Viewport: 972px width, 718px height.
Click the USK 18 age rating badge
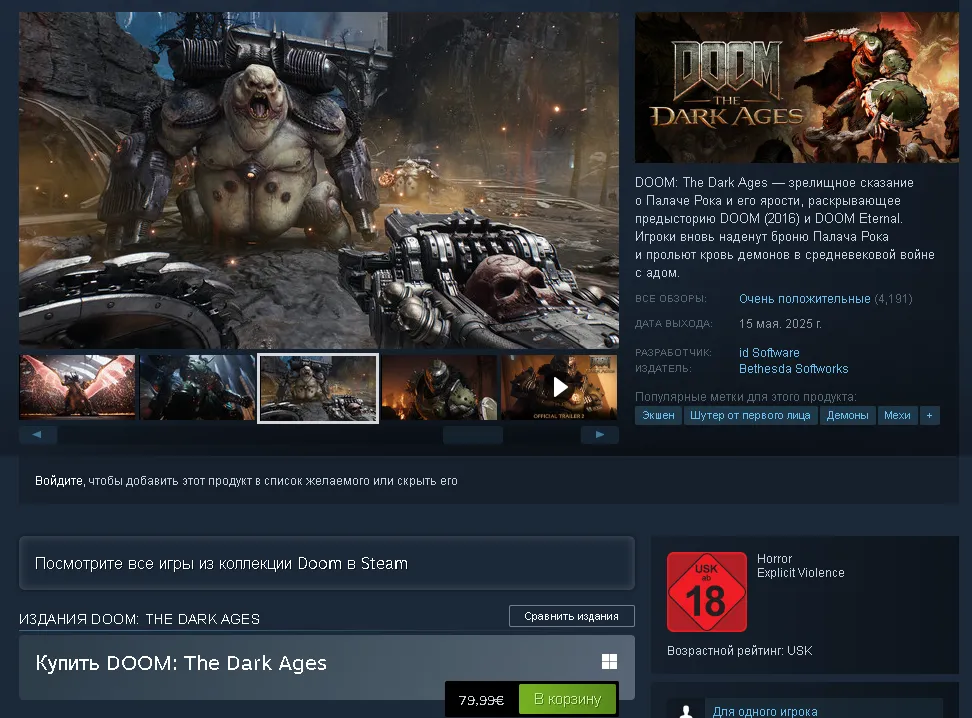tap(707, 592)
